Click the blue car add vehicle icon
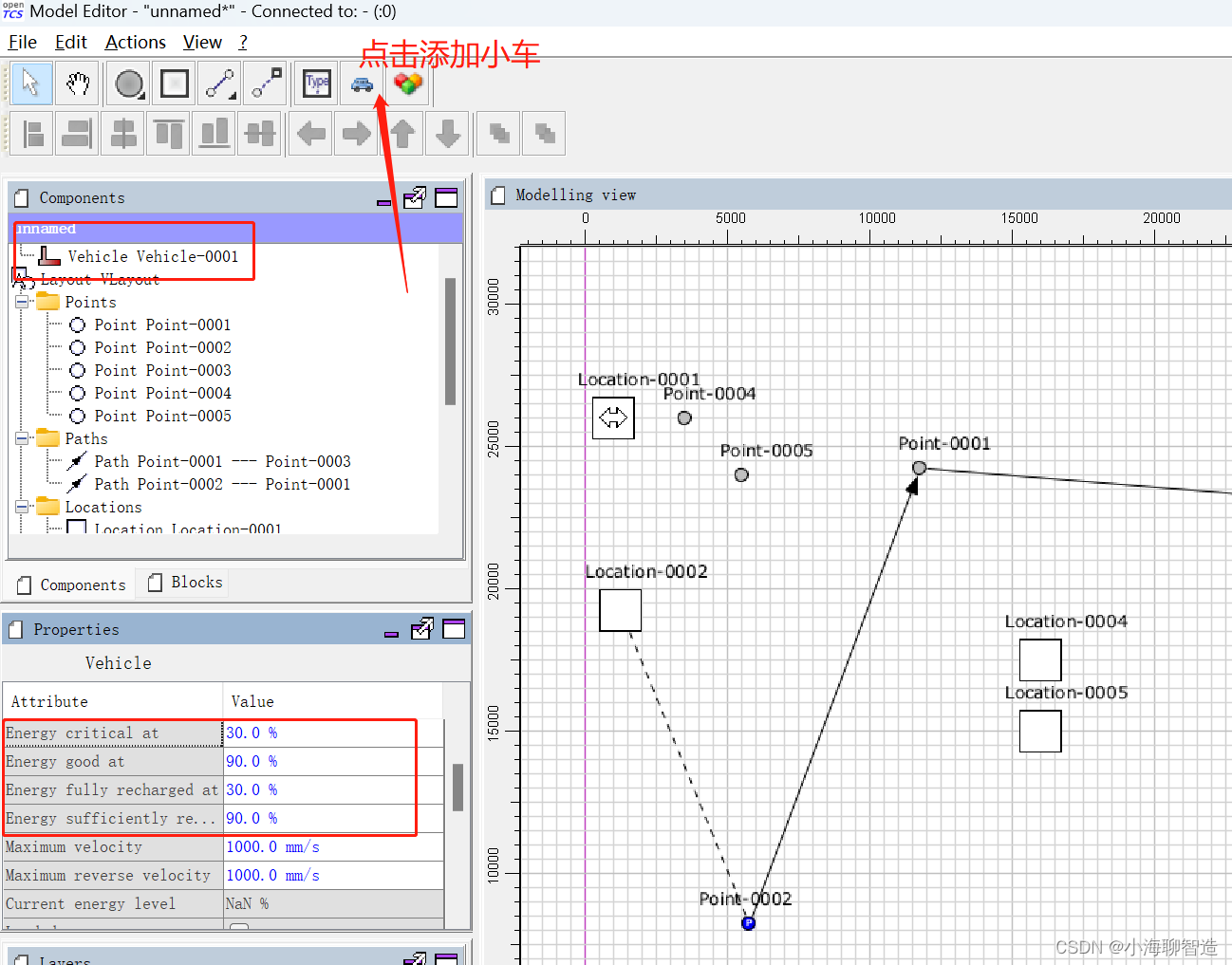This screenshot has height=965, width=1232. click(x=362, y=84)
